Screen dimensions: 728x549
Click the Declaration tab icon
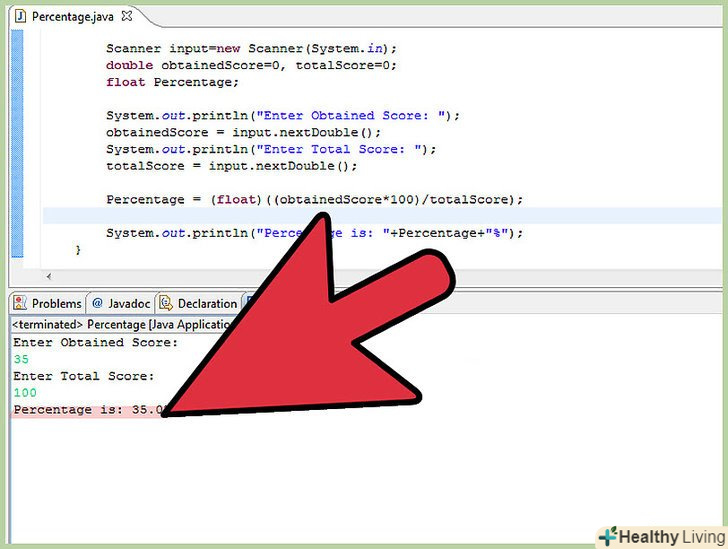coord(166,303)
